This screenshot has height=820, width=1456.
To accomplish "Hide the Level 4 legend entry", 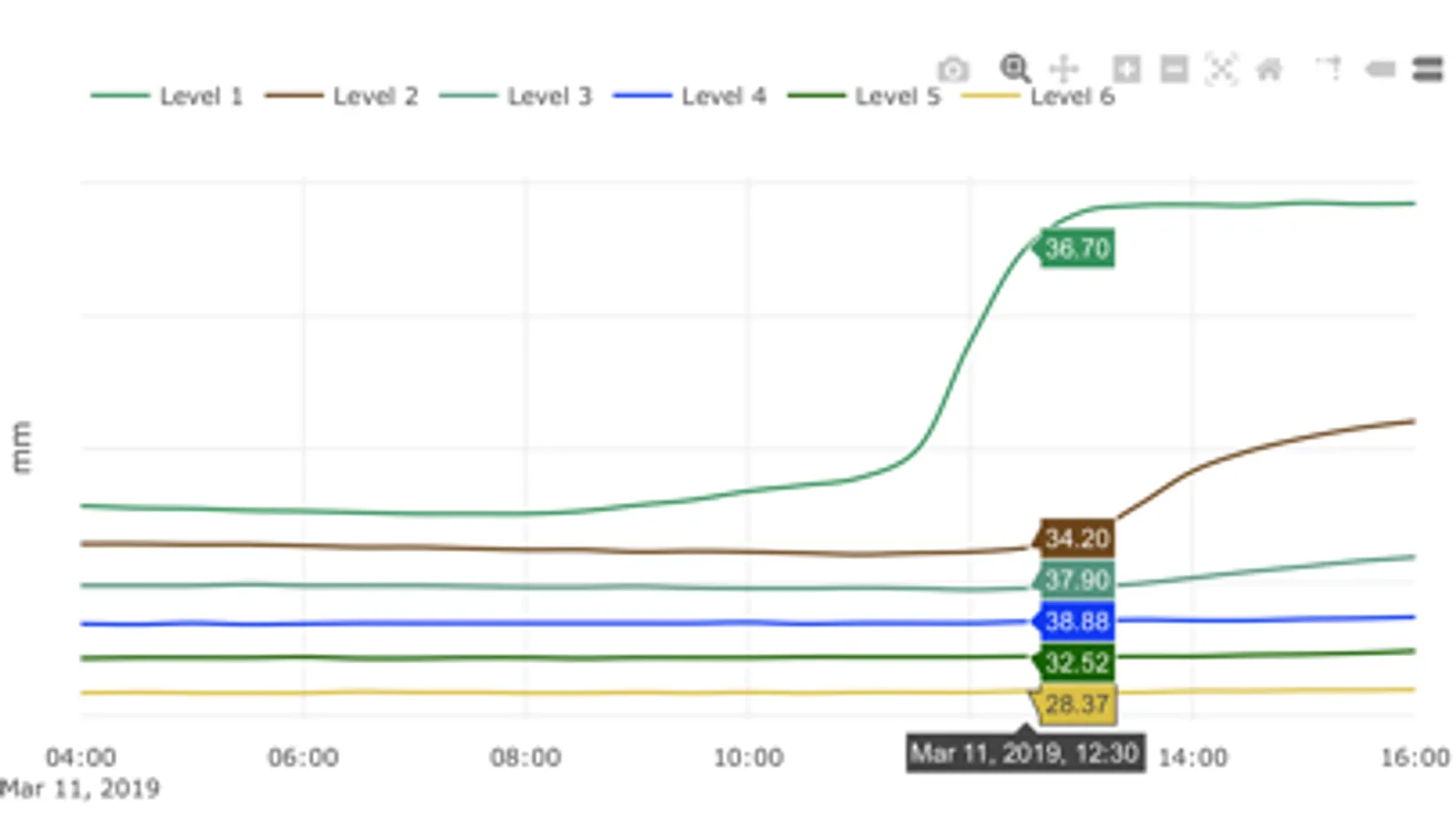I will click(689, 96).
